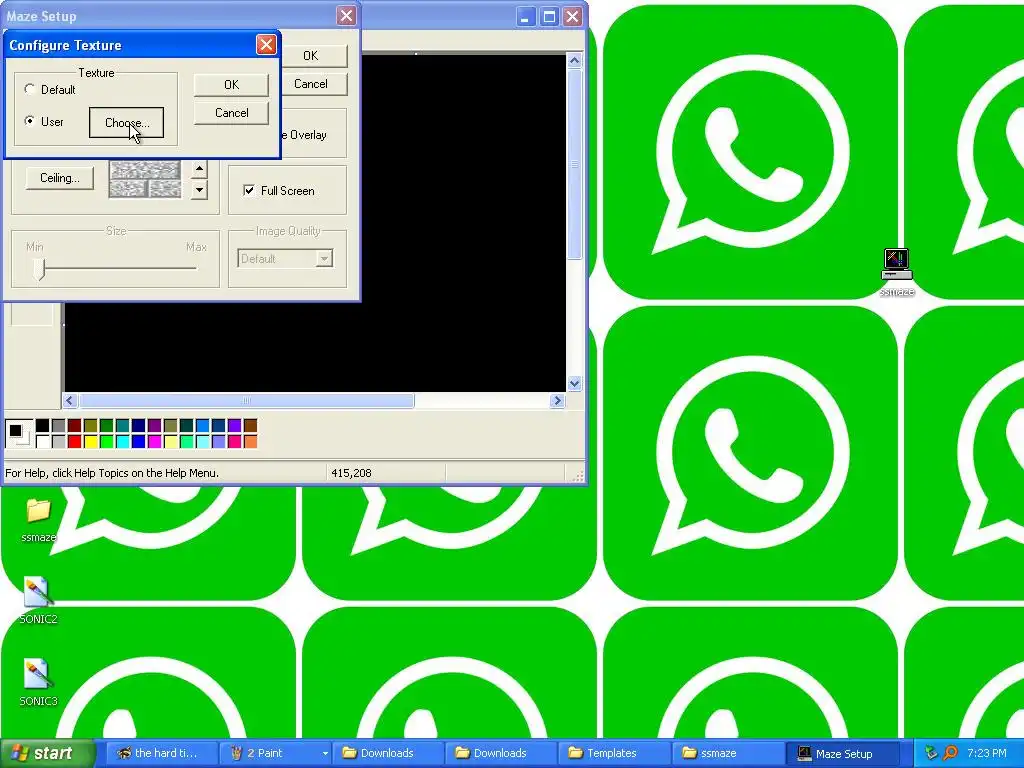This screenshot has height=768, width=1024.
Task: Click the '415,208' status bar coordinates
Action: point(351,473)
